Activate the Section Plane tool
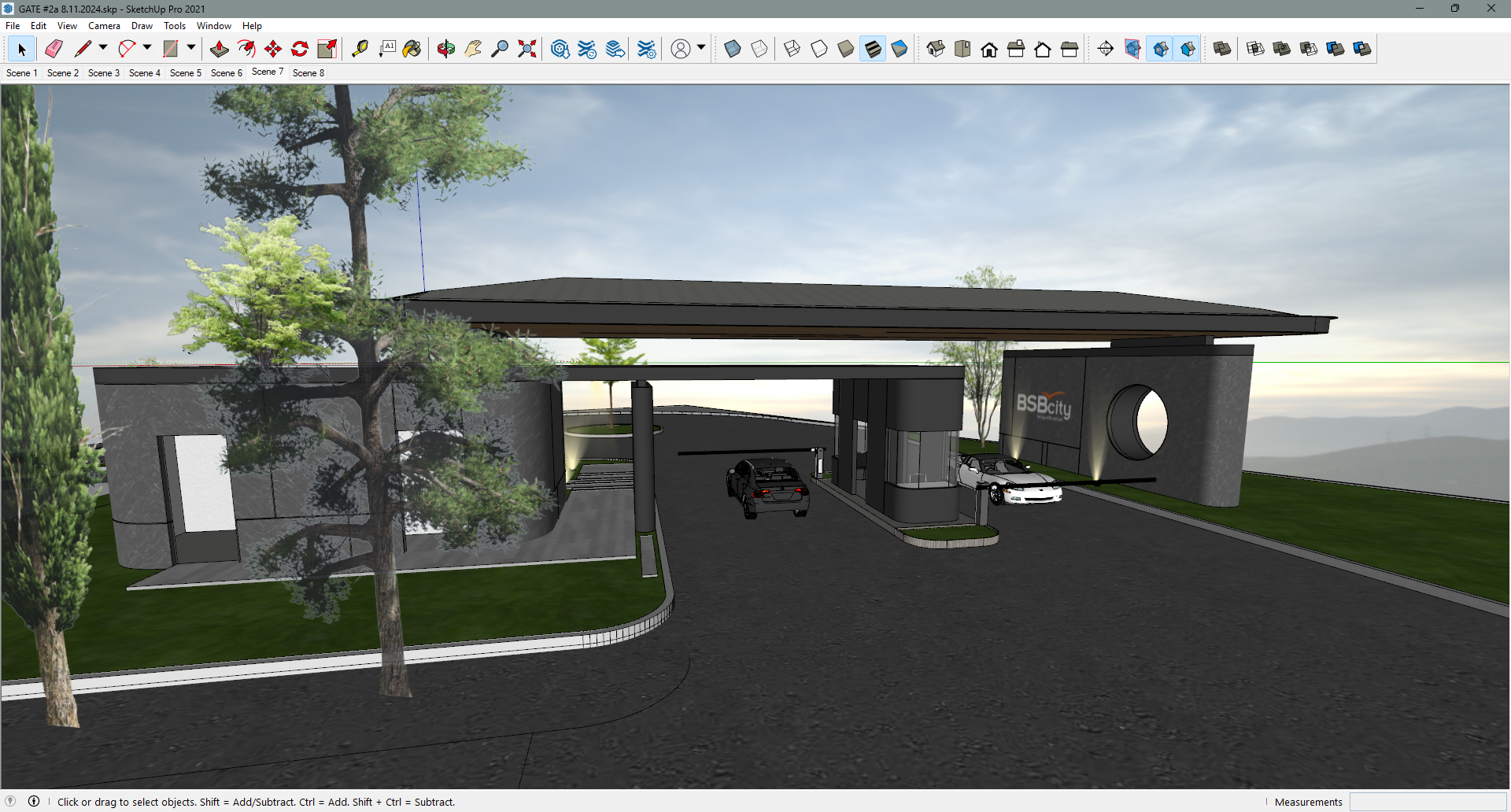The height and width of the screenshot is (812, 1511). 1106,49
